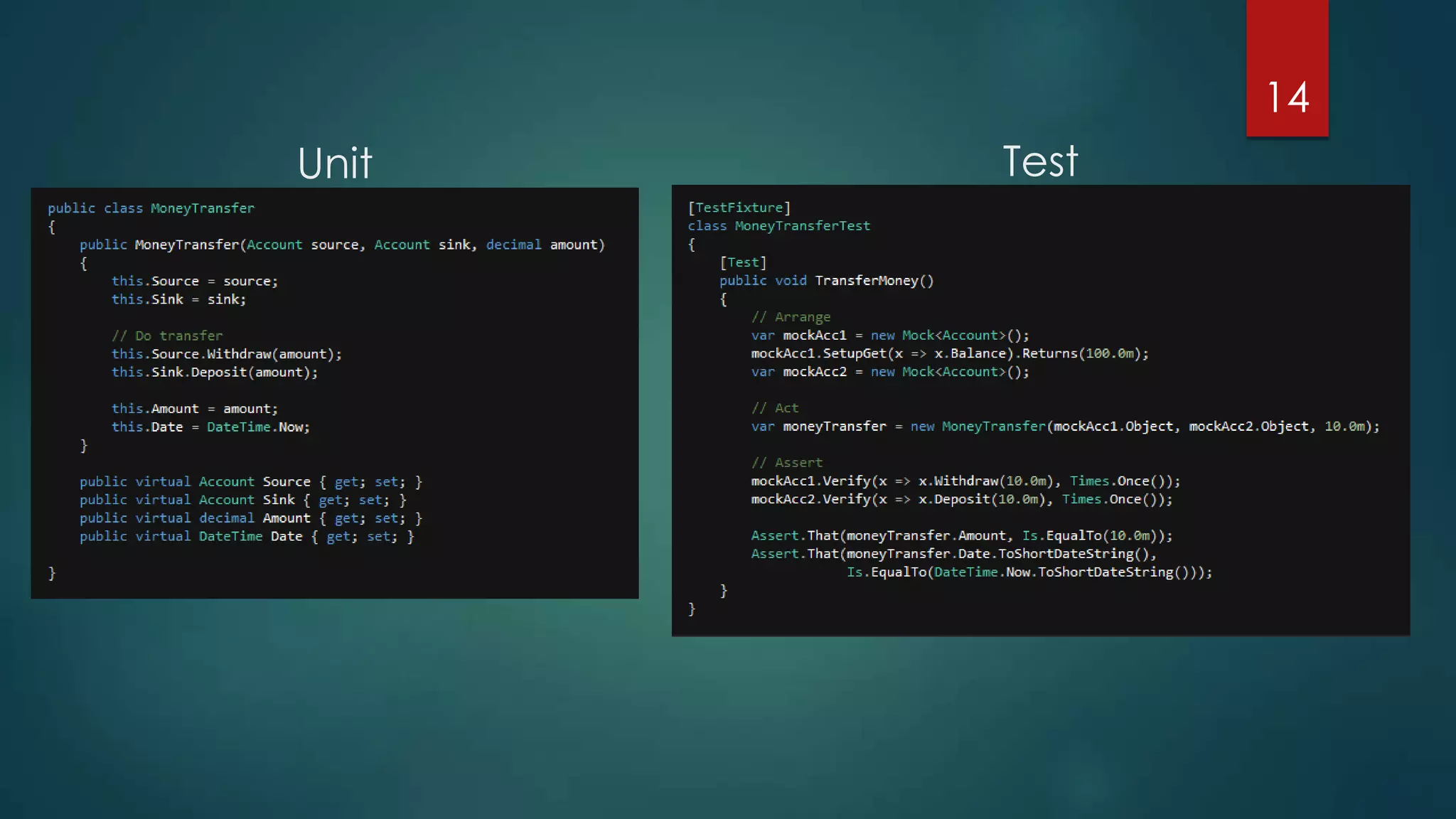Click this.Sink.Deposit(amount) line
Viewport: 1456px width, 819px height.
tap(214, 373)
